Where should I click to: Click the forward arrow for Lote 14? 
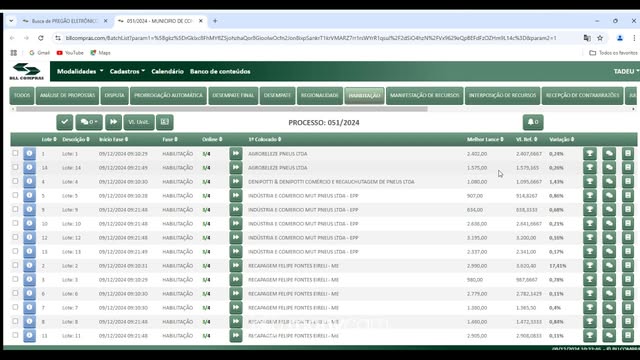[x=236, y=167]
